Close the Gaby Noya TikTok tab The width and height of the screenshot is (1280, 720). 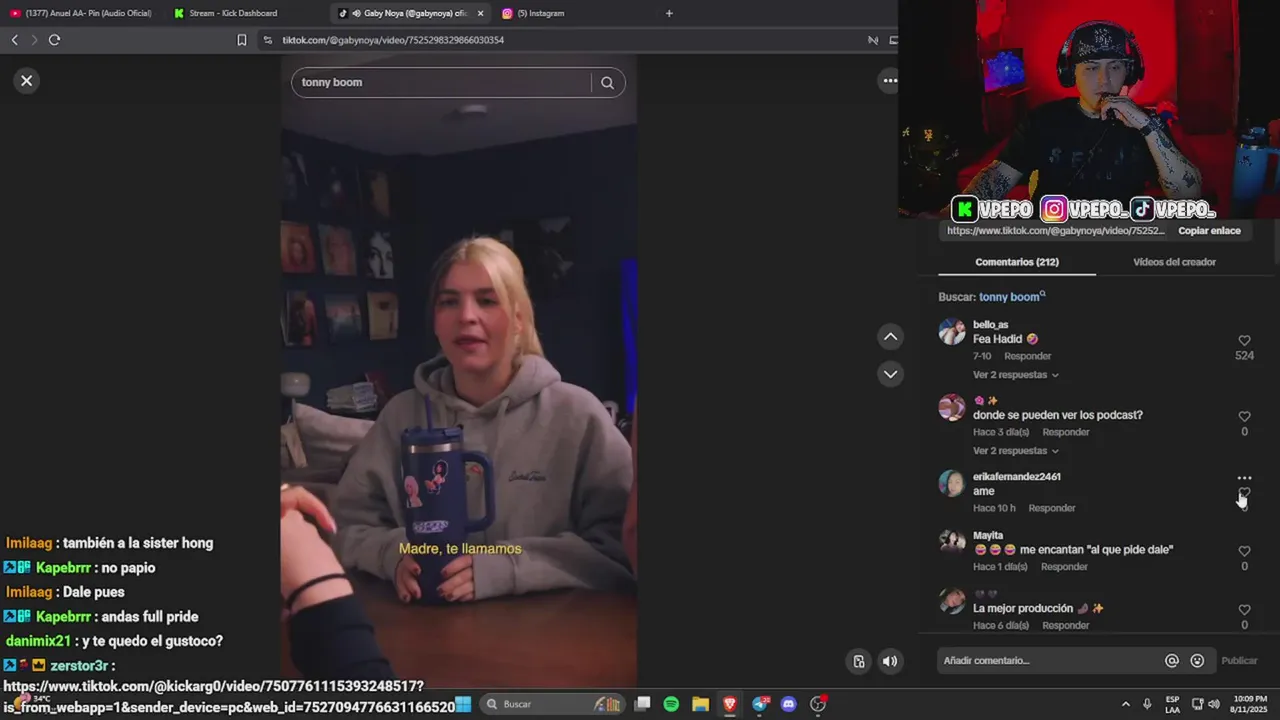pos(480,13)
